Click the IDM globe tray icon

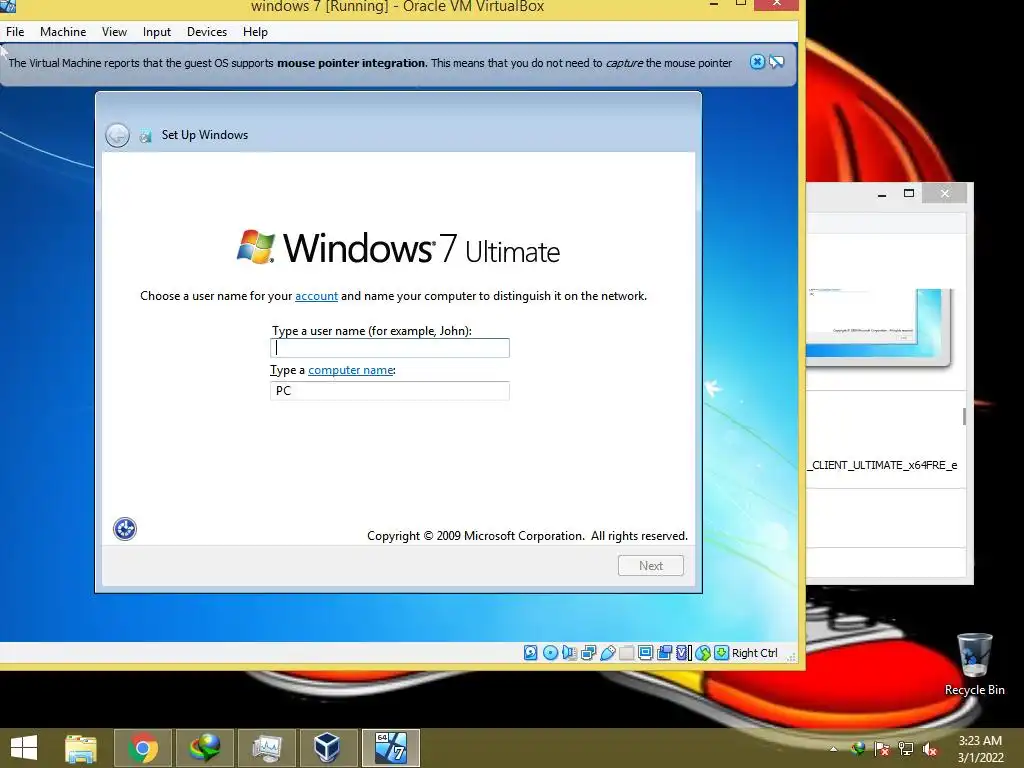tap(858, 749)
